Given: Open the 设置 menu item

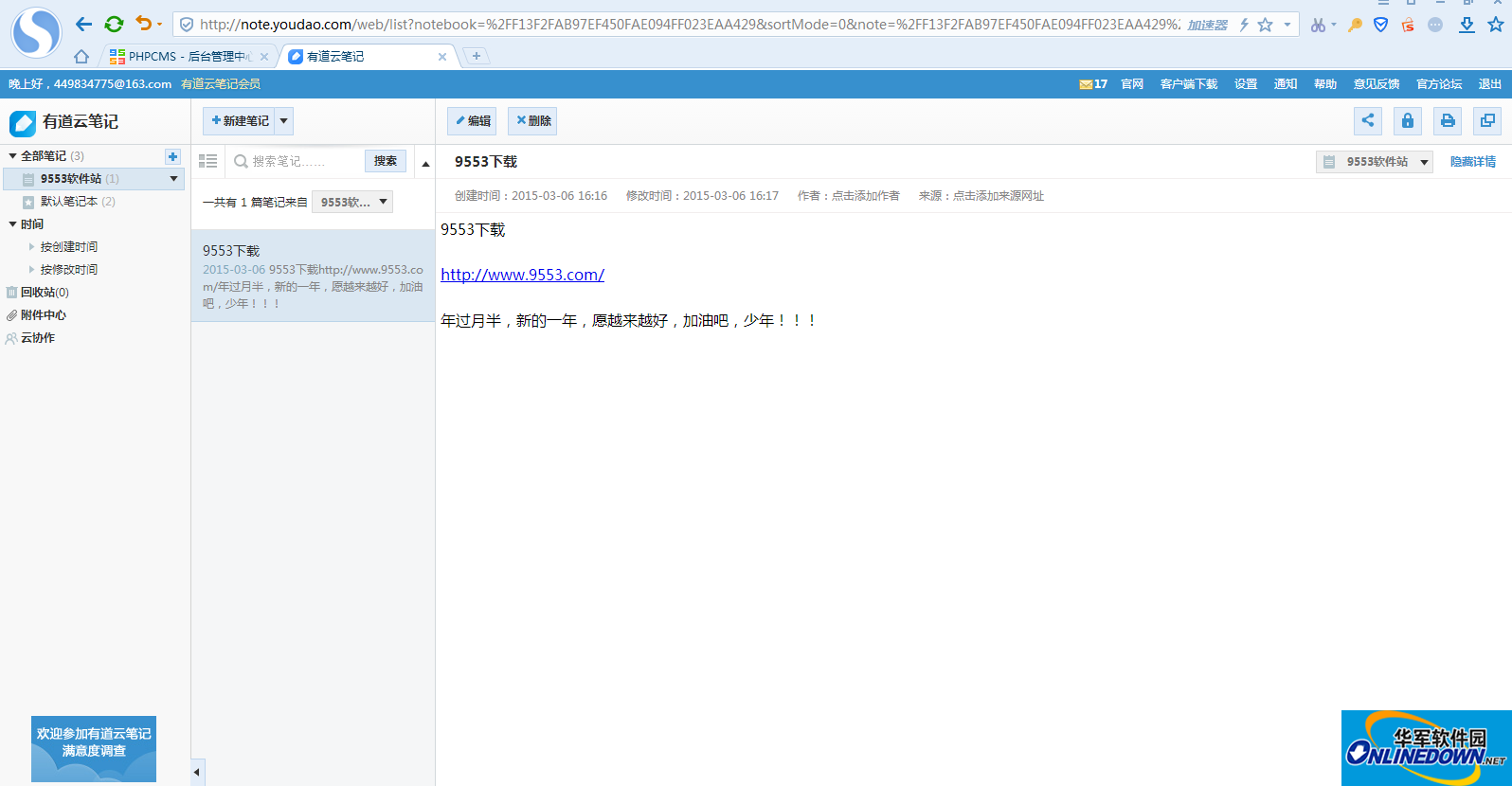Looking at the screenshot, I should point(1245,84).
